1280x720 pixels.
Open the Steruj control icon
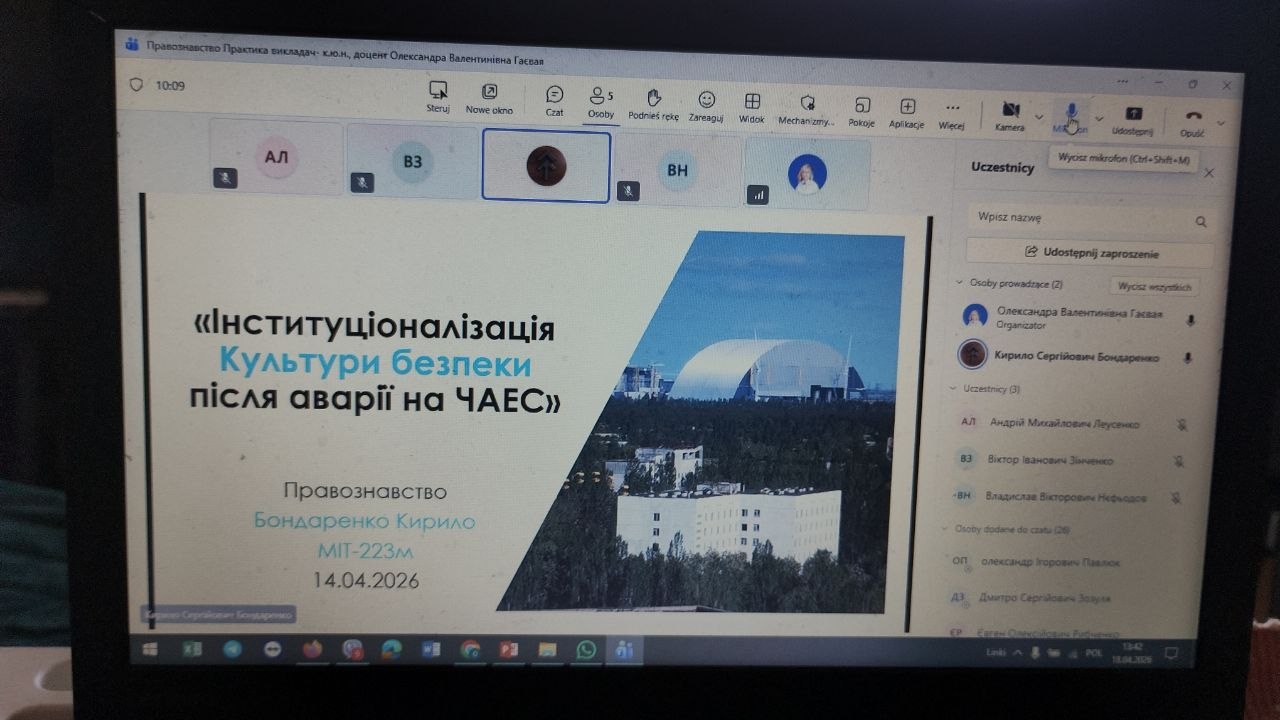click(438, 94)
